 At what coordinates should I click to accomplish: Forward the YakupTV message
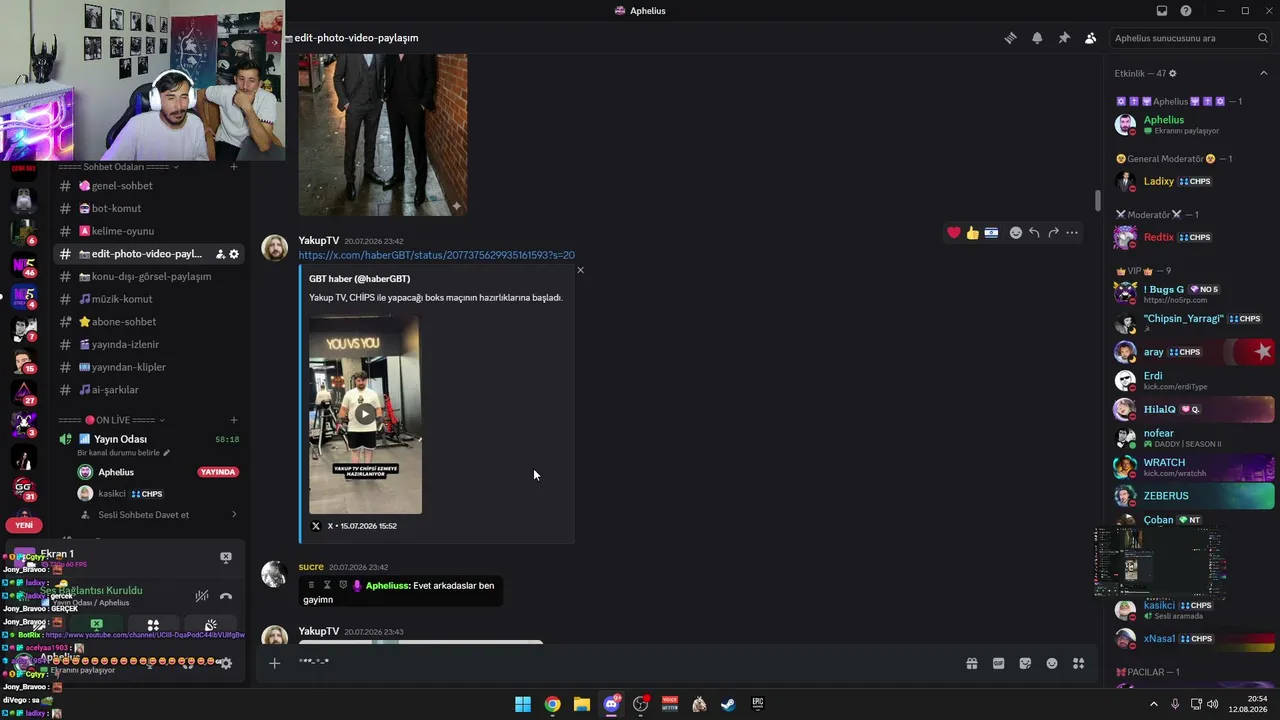[1053, 233]
